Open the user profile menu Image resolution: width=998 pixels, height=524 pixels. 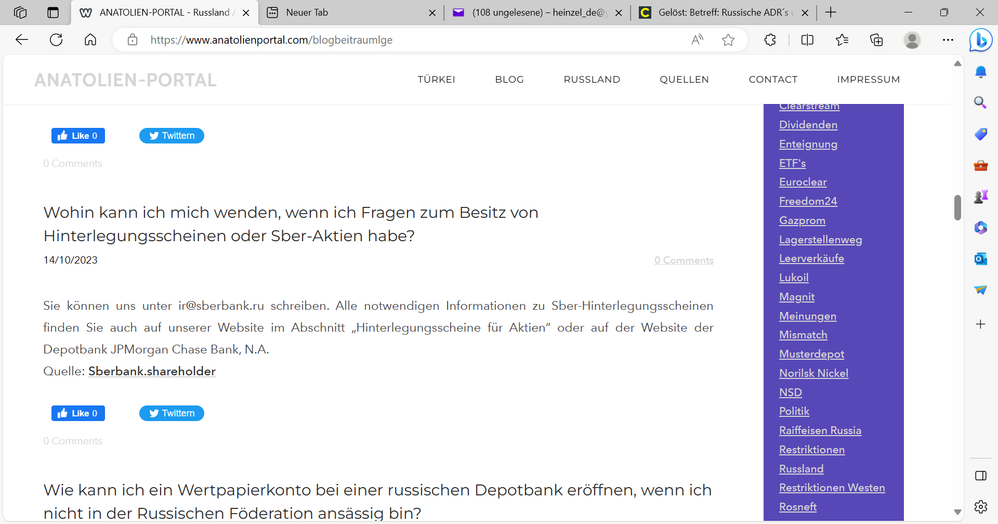[x=912, y=39]
